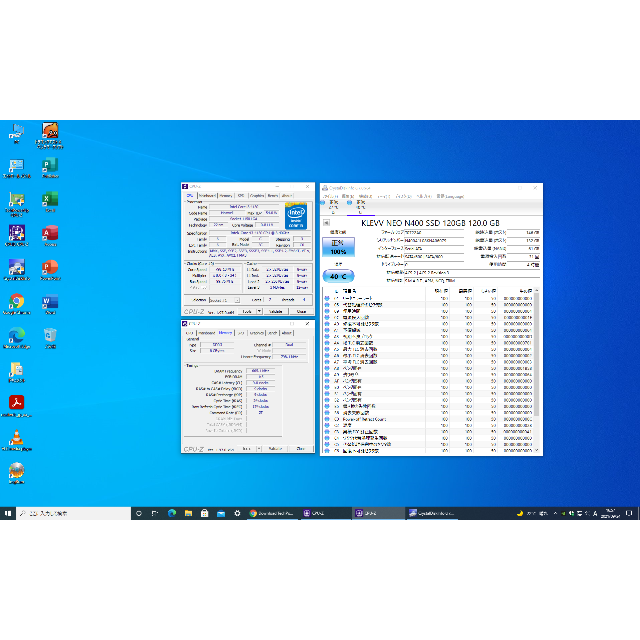Open the Recycle Bin on the desktop
640x640 pixels.
50,338
